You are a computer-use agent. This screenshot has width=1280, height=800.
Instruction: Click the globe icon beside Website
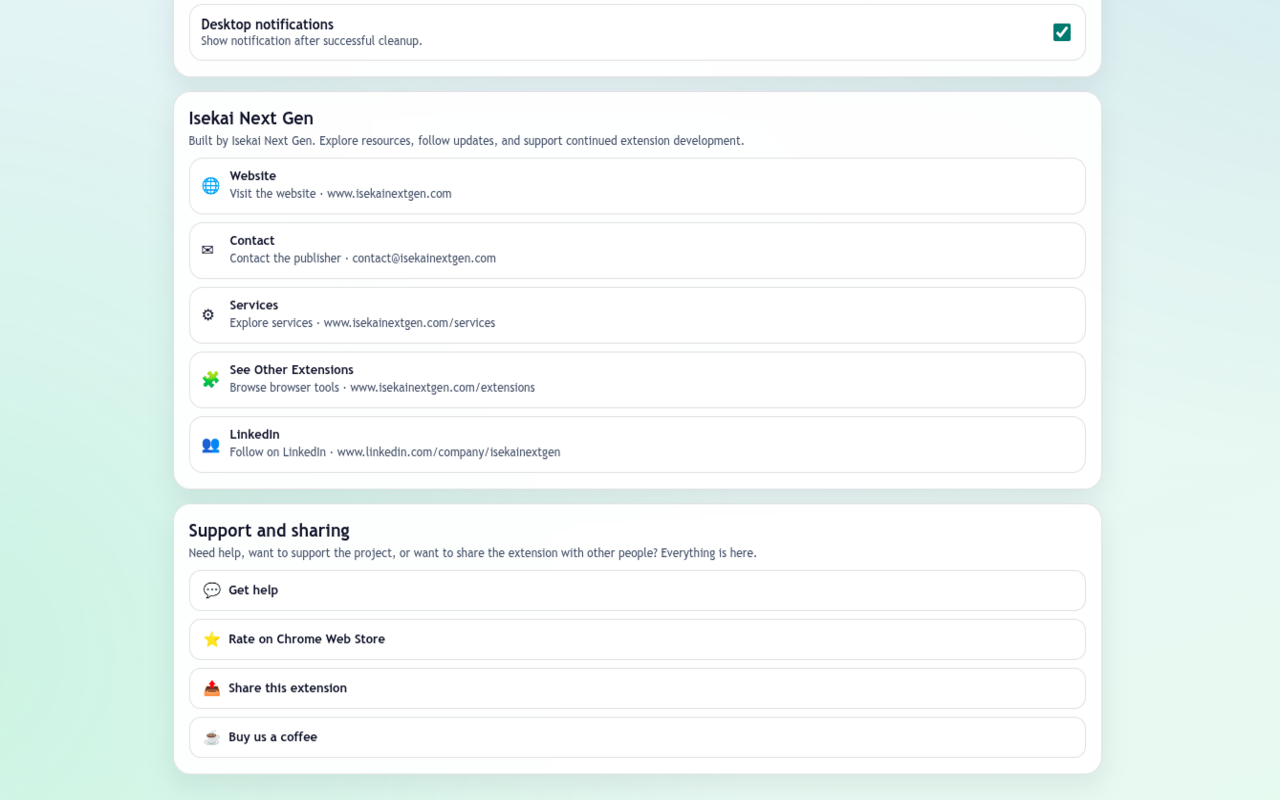point(210,186)
